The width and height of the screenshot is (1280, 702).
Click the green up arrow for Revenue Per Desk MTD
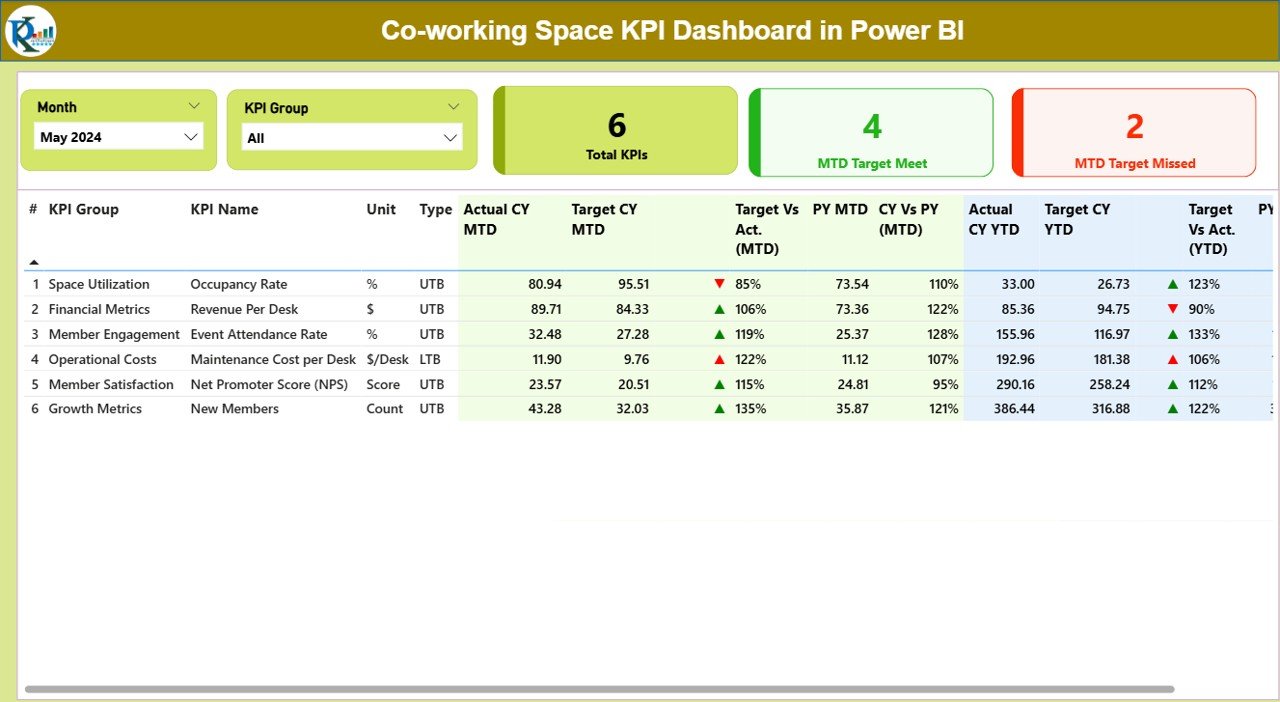(x=719, y=309)
